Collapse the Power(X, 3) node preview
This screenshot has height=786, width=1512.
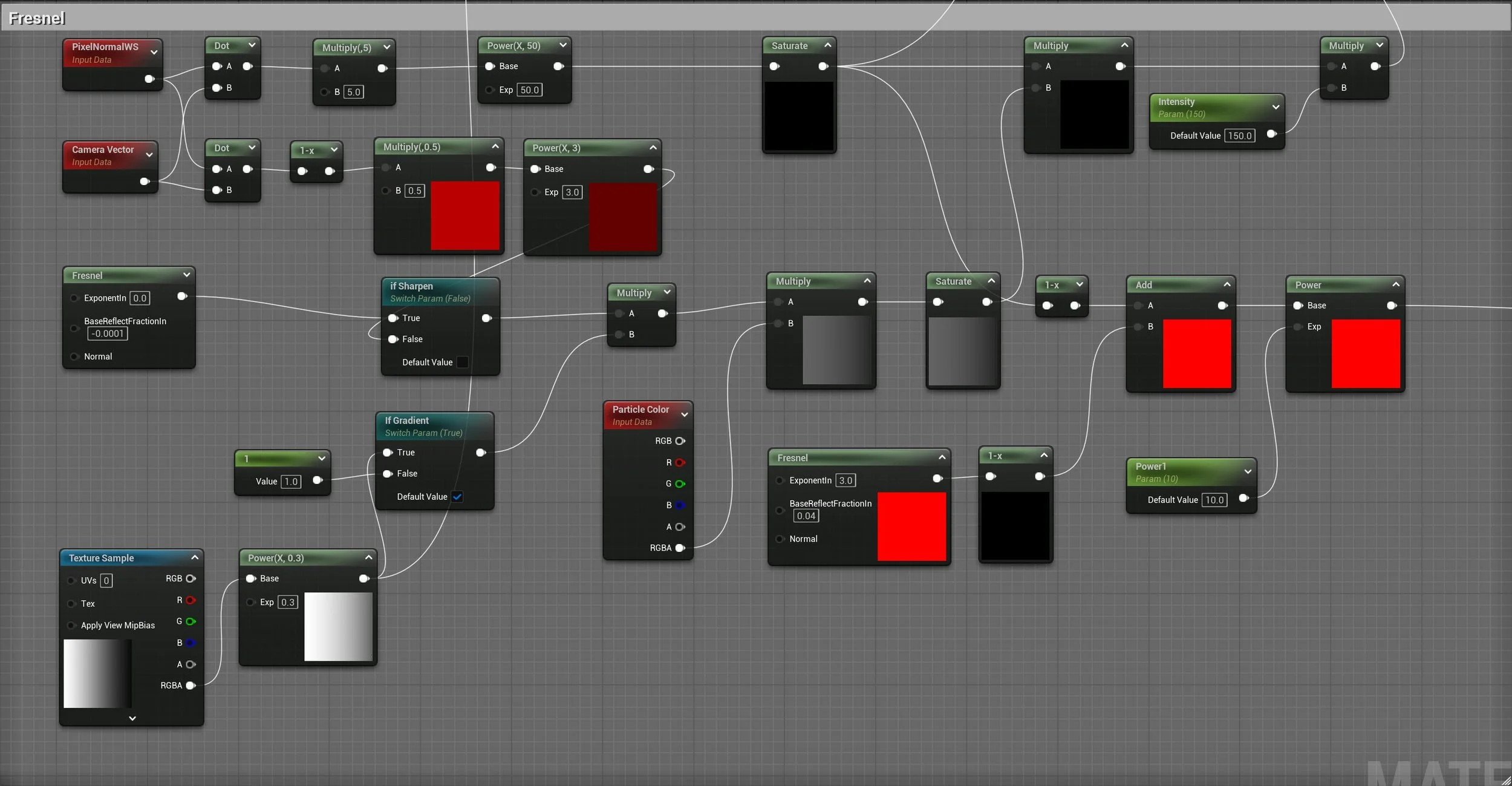(653, 148)
